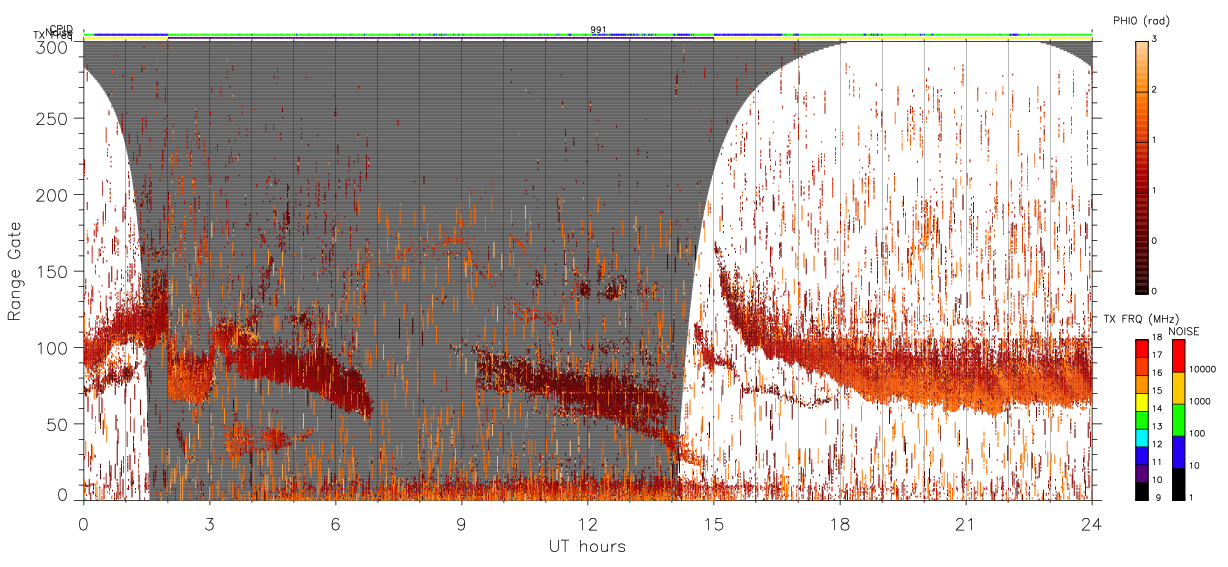
Task: Click TX FRQ legend label '14'
Action: point(1157,408)
